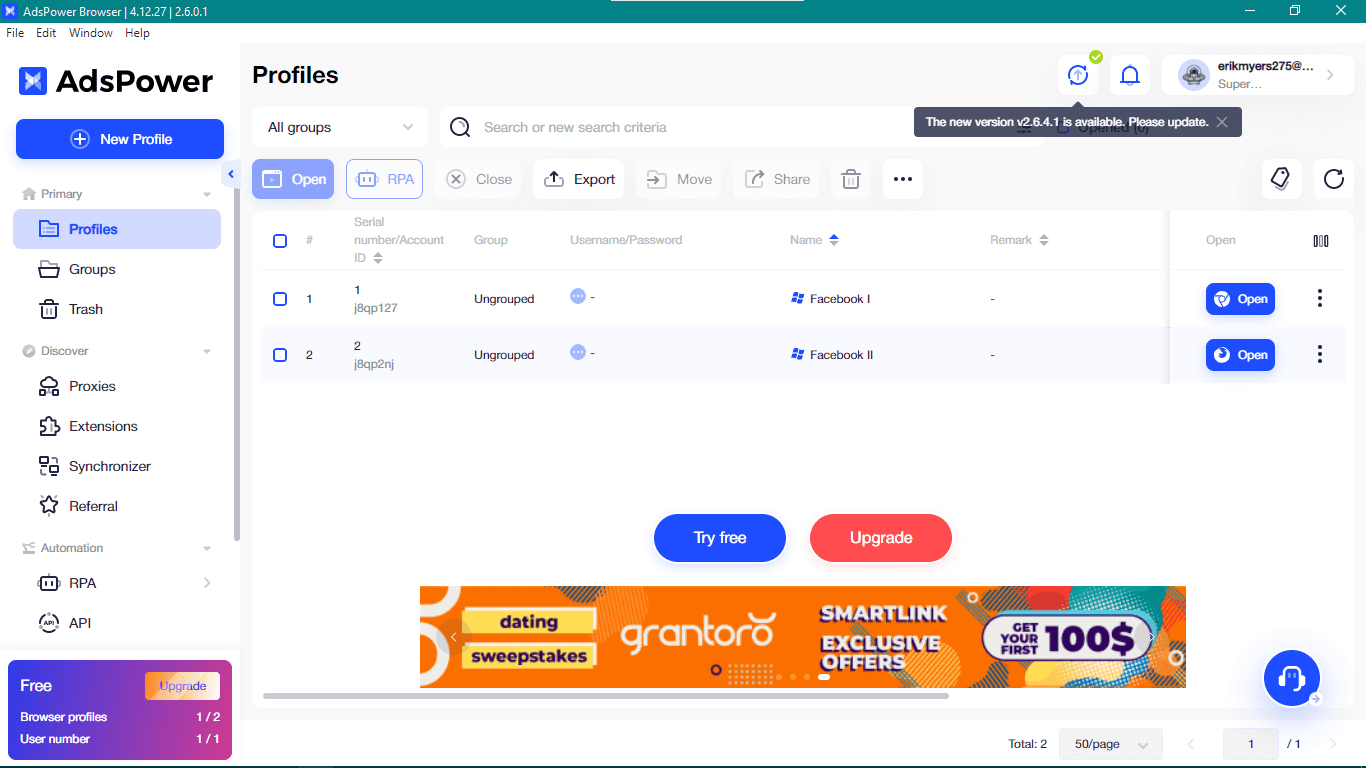
Task: Expand the RPA sidebar submenu
Action: pos(207,583)
